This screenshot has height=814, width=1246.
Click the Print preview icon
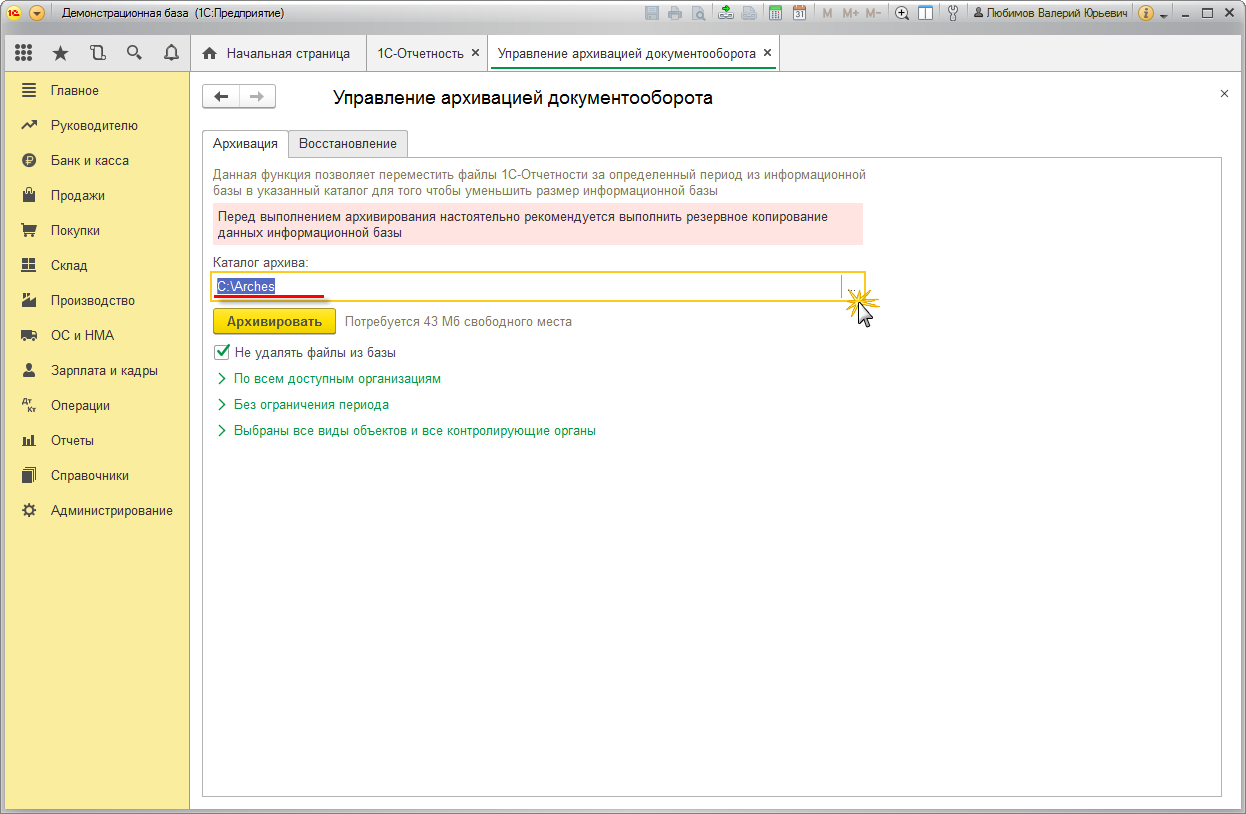698,13
